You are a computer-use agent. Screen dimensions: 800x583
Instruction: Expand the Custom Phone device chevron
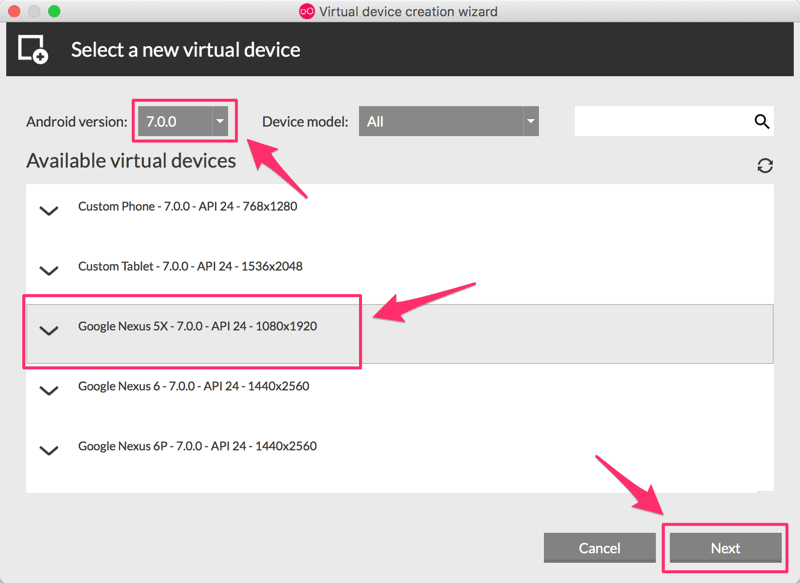(49, 210)
